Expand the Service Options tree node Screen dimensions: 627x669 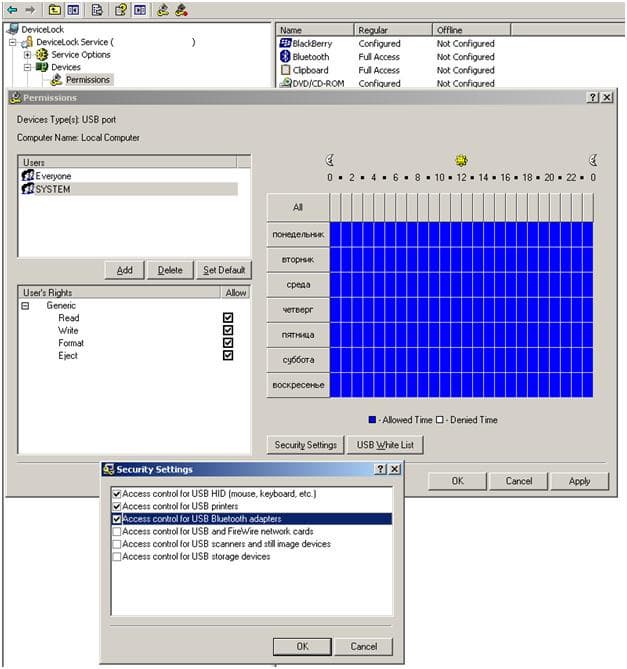(27, 55)
